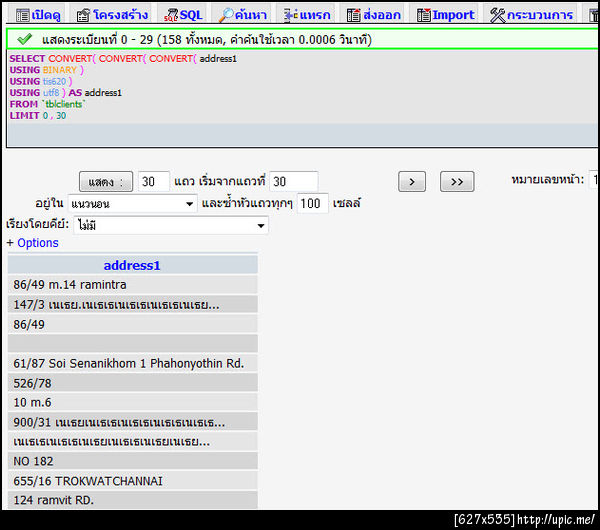The height and width of the screenshot is (530, 600).
Task: Click the Search magnifier icon
Action: (226, 15)
